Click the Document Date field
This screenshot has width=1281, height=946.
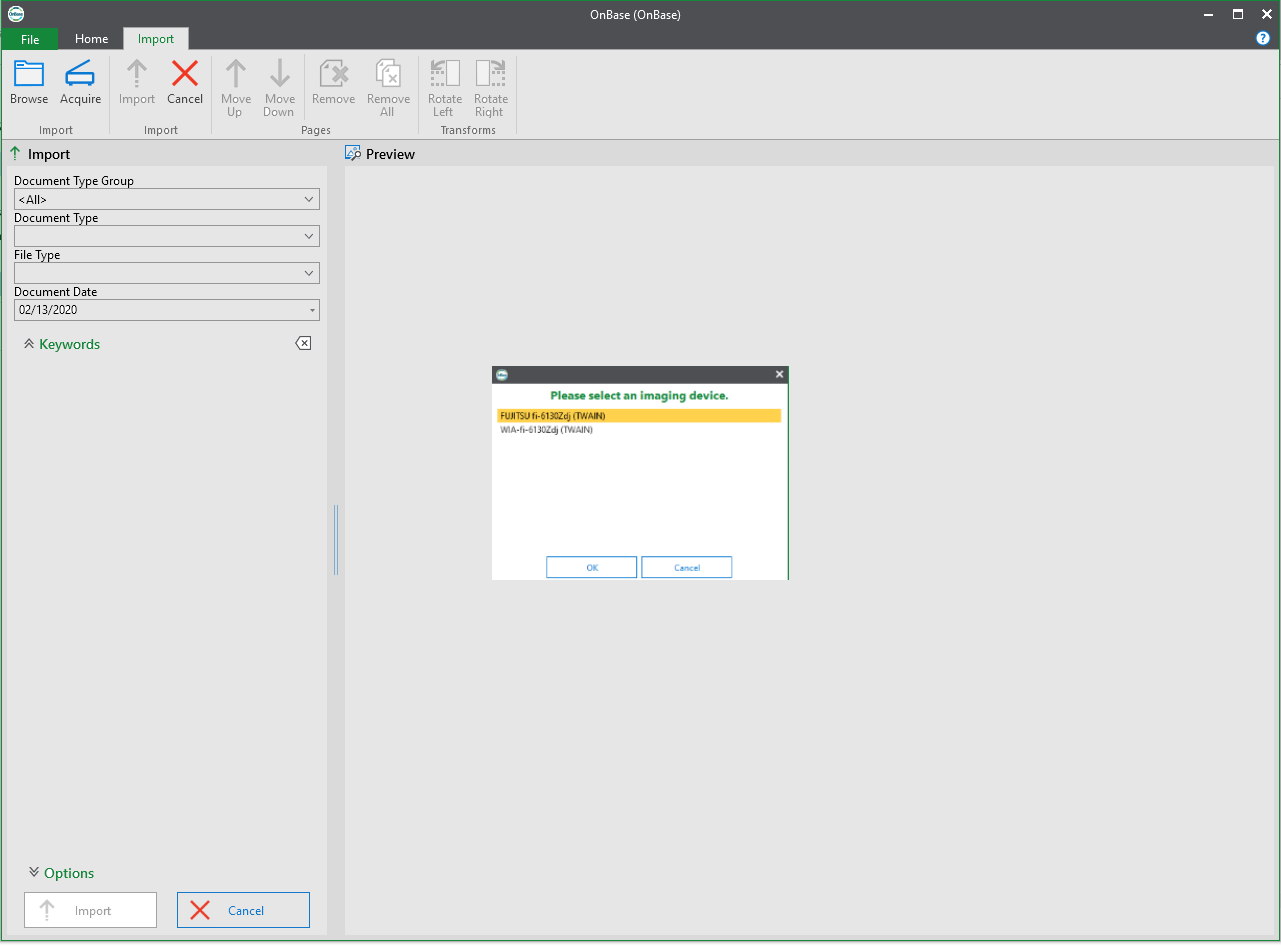click(167, 310)
